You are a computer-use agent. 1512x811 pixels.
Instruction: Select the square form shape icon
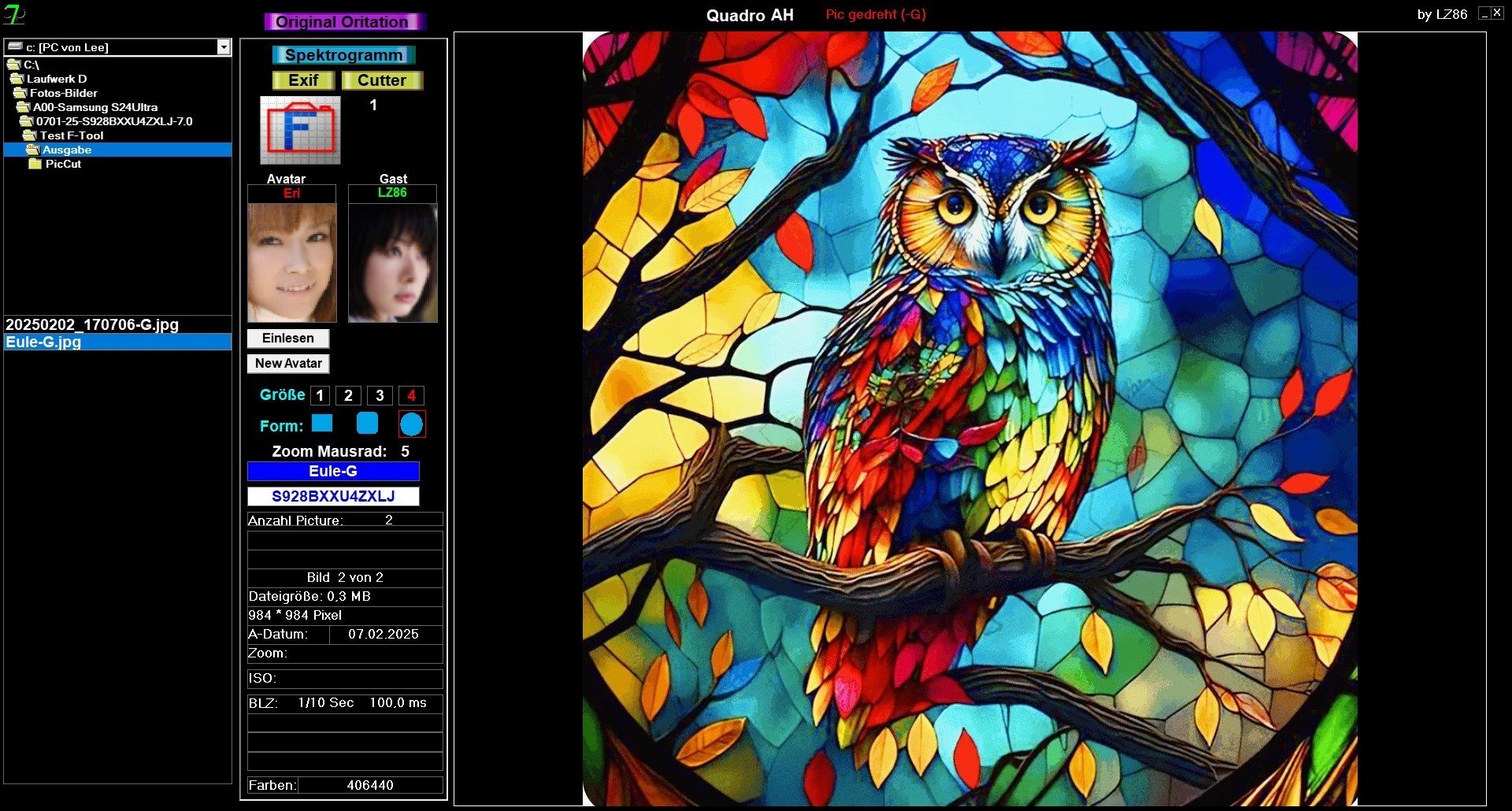pyautogui.click(x=322, y=424)
